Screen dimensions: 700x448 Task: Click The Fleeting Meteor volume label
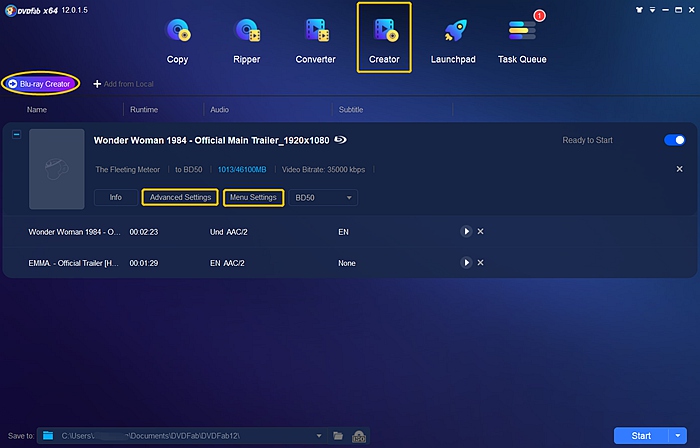point(127,170)
